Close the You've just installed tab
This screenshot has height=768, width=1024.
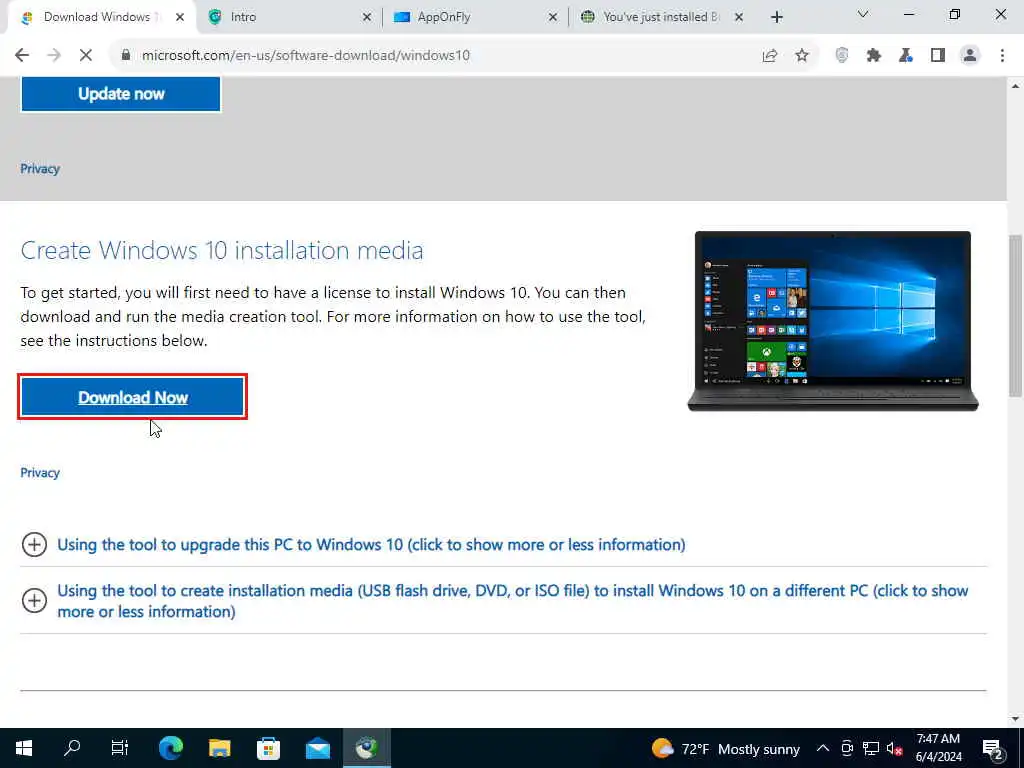(739, 18)
